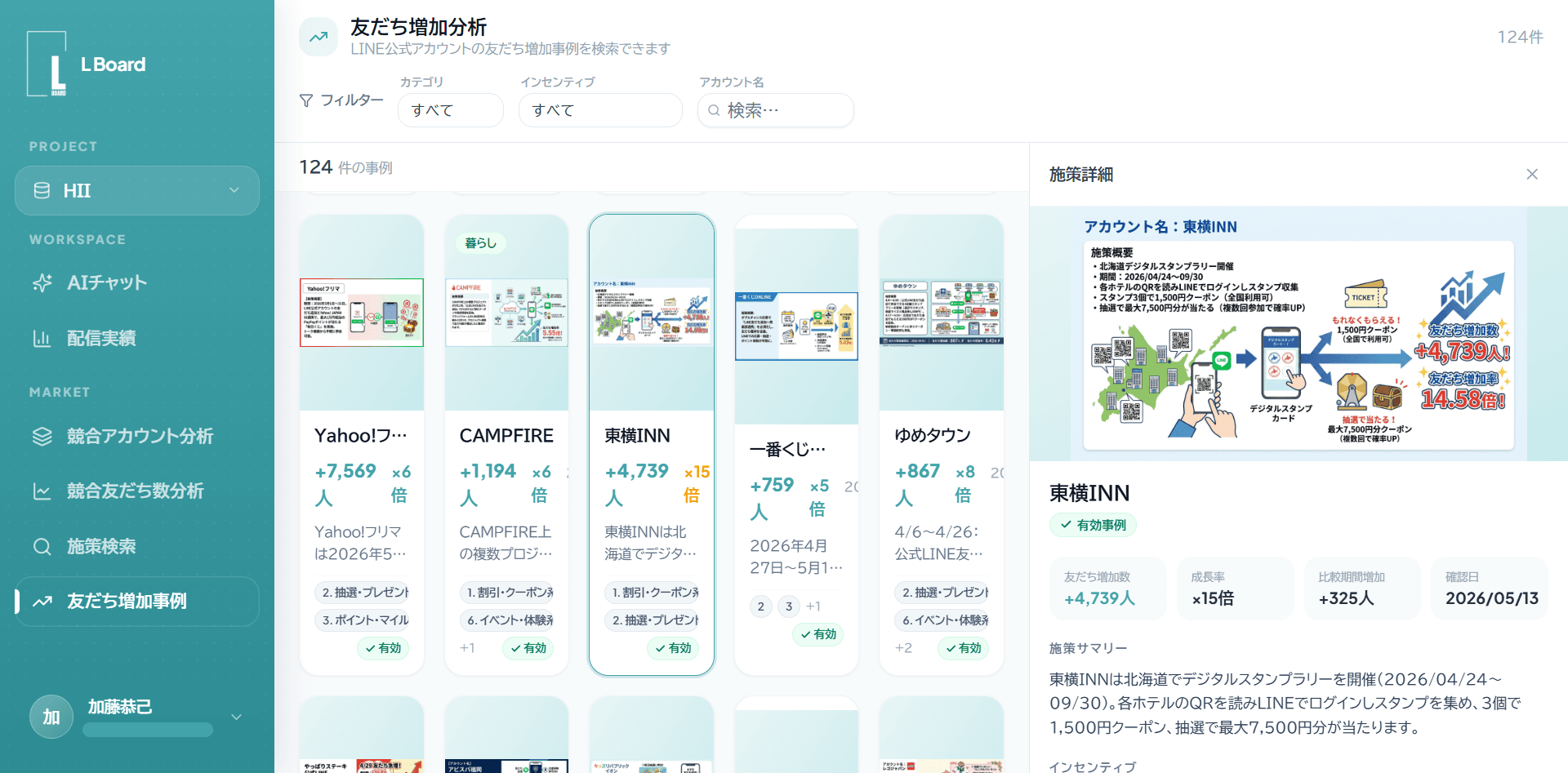Image resolution: width=1568 pixels, height=773 pixels.
Task: Click 1. 割引・クーポン tag on CAMPFIRE card
Action: click(506, 593)
